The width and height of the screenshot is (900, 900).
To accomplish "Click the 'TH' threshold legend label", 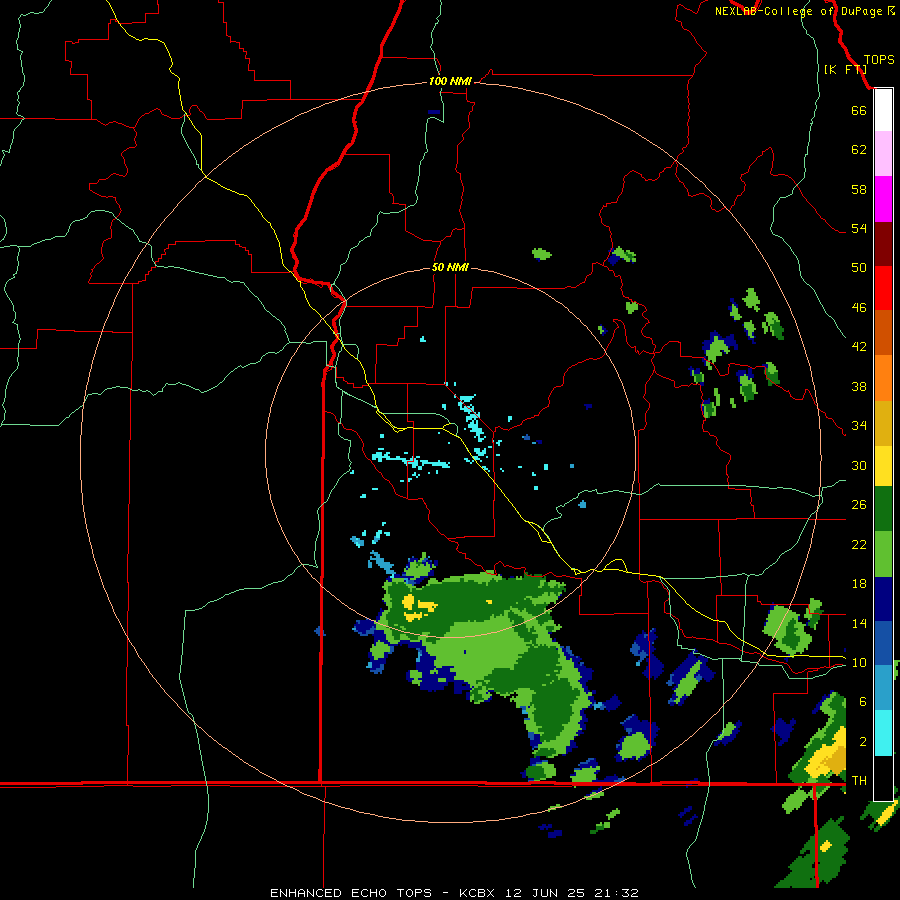I will [859, 780].
